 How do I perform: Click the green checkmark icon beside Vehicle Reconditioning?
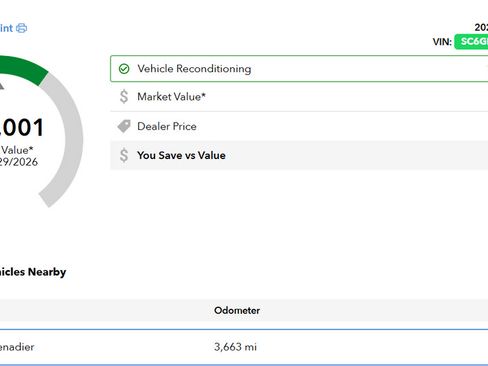[124, 69]
